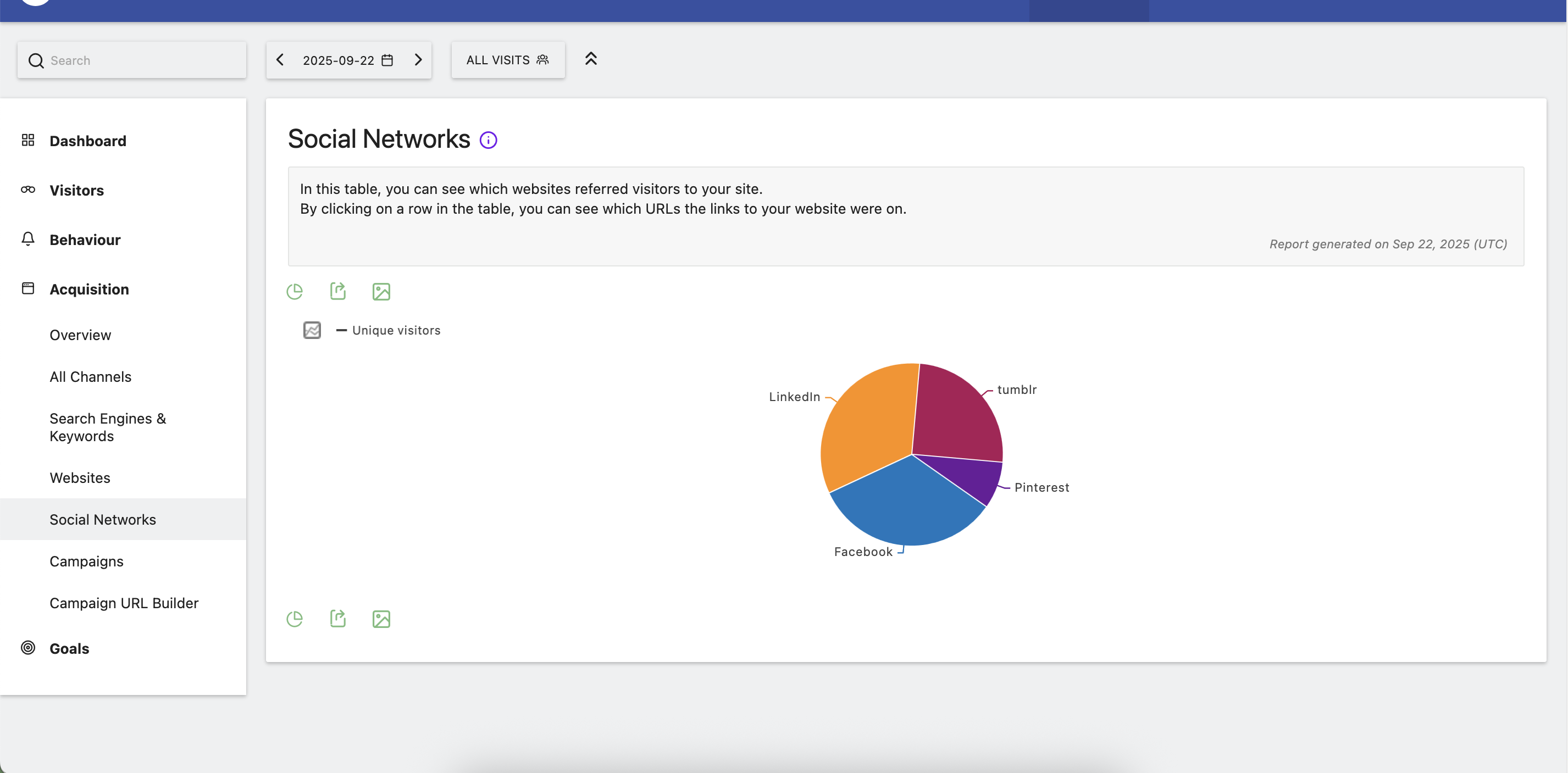Toggle the Unique visitors legend series

(396, 330)
